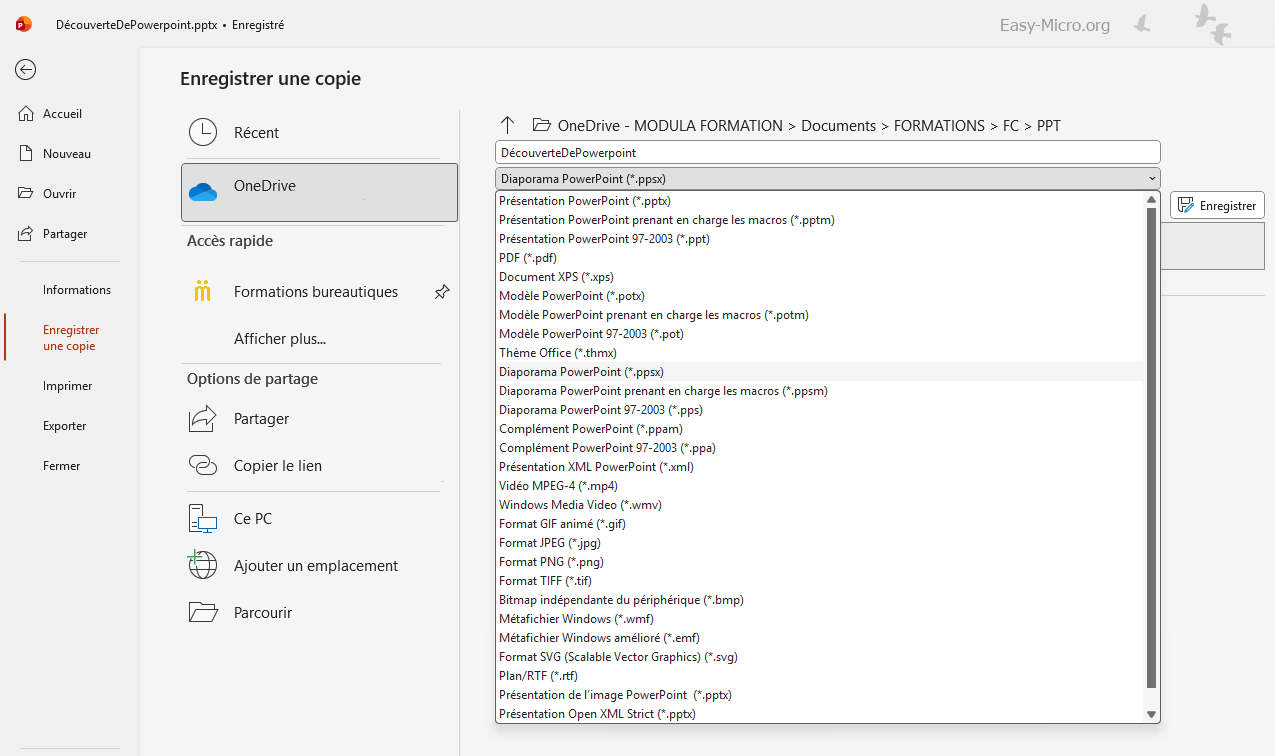Click the Enregistrer save button

tap(1217, 205)
